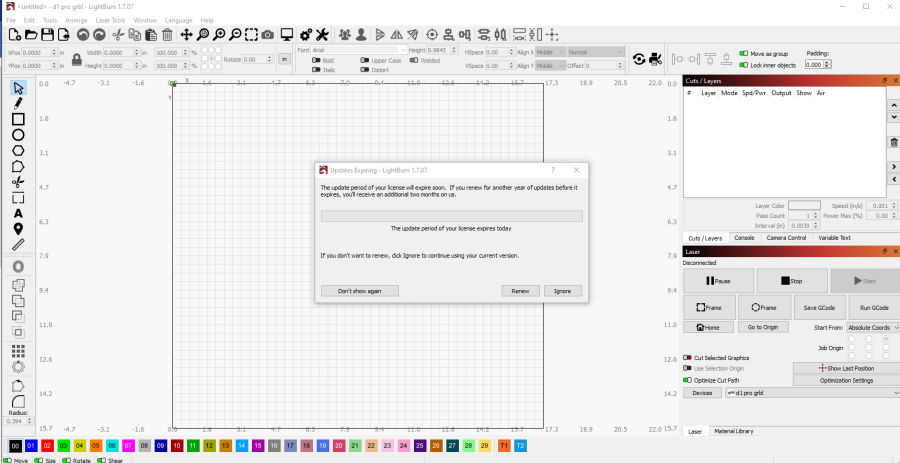Select the Ellipse tool
Viewport: 900px width, 463px height.
pos(18,135)
